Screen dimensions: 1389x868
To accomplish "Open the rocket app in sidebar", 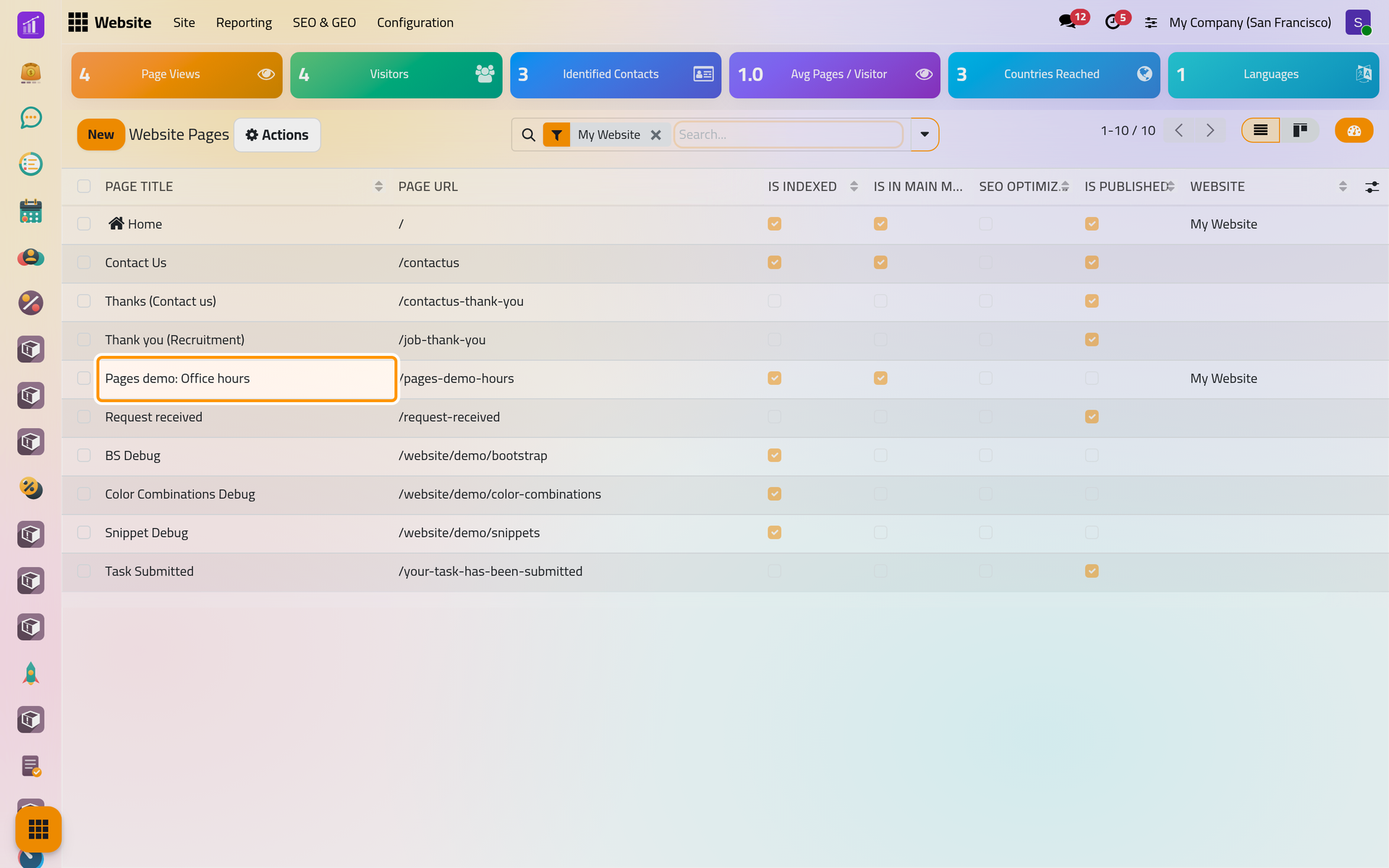I will (30, 673).
